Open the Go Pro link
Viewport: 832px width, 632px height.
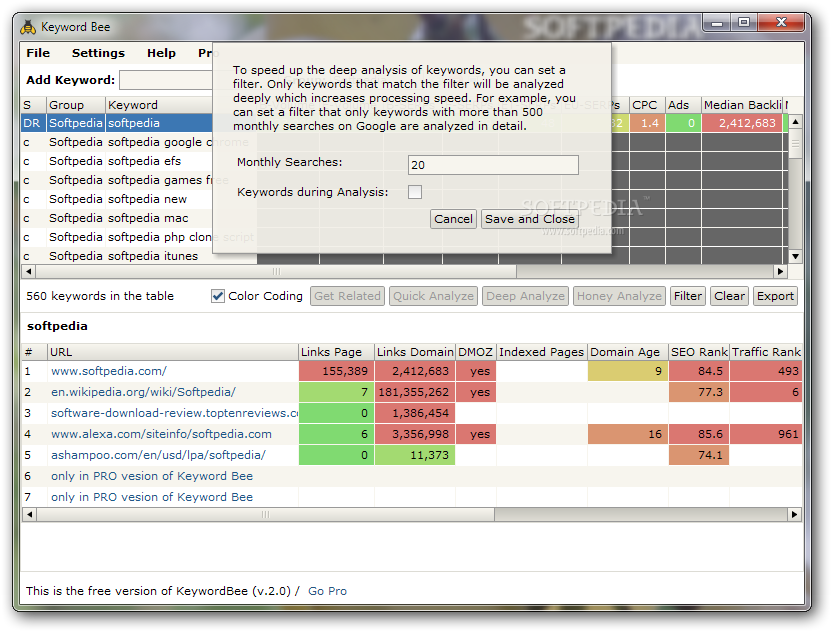327,591
